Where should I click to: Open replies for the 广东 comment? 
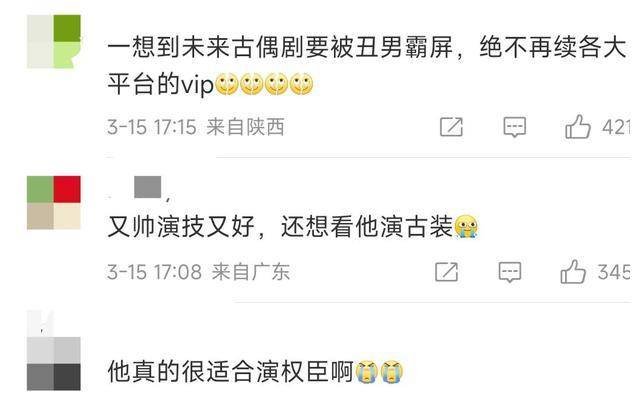point(510,272)
